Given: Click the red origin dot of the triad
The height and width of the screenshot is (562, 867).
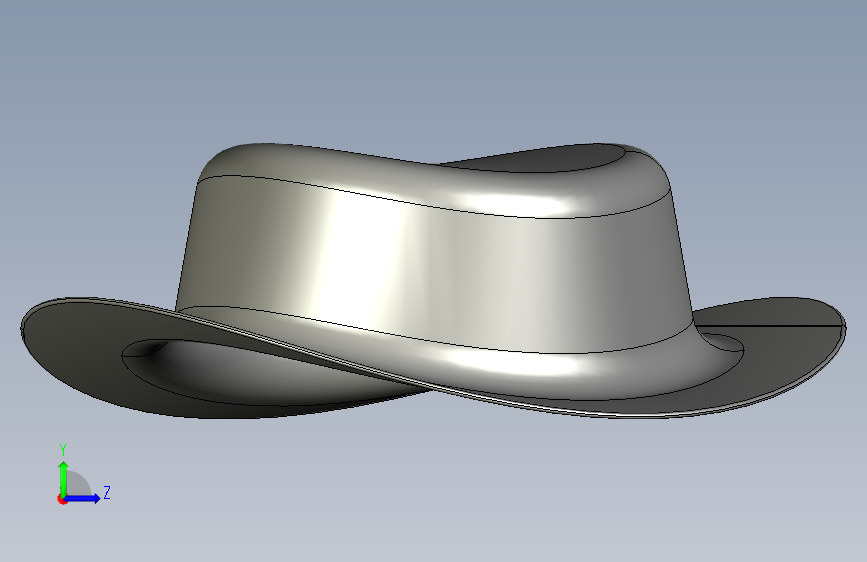Looking at the screenshot, I should coord(62,499).
